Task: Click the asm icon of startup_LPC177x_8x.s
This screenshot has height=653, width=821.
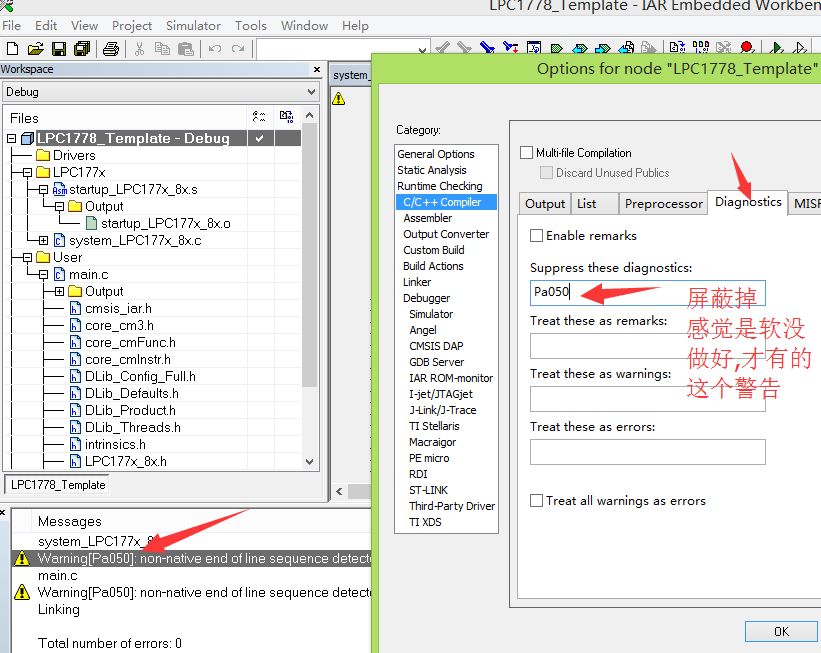Action: pos(60,190)
